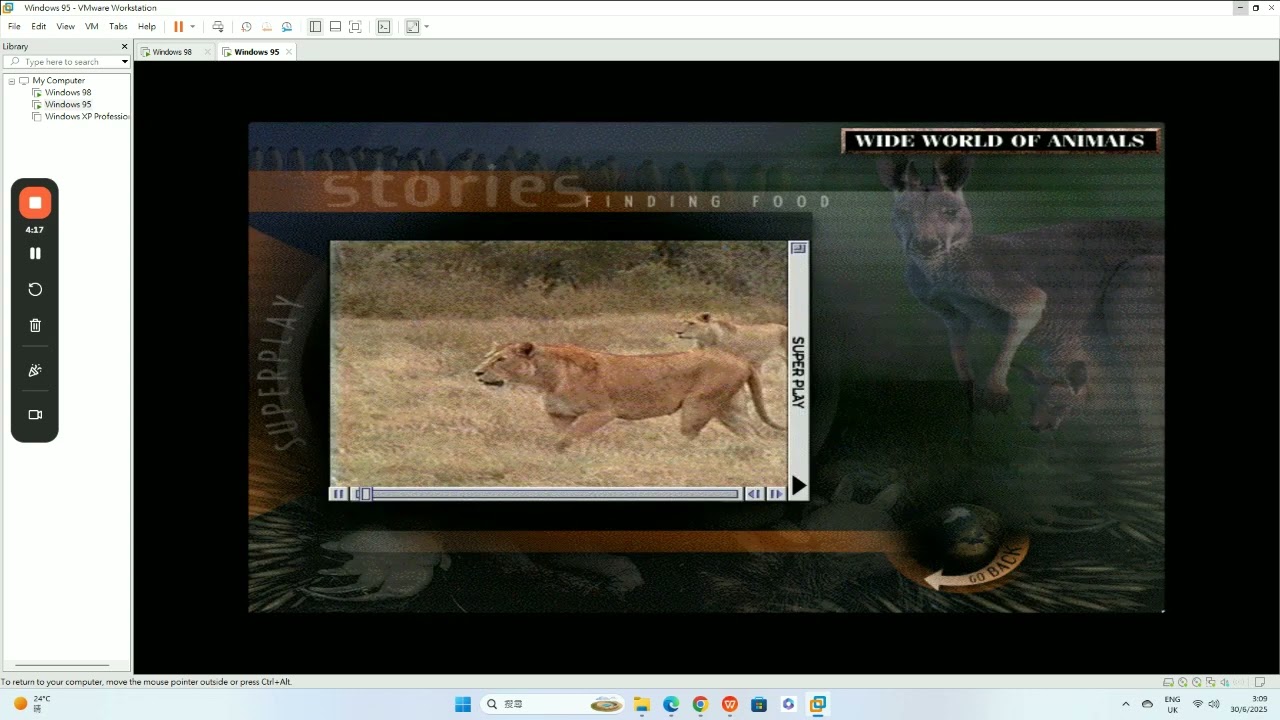Screen dimensions: 1280x720
Task: Toggle the recorder camera icon
Action: click(35, 415)
